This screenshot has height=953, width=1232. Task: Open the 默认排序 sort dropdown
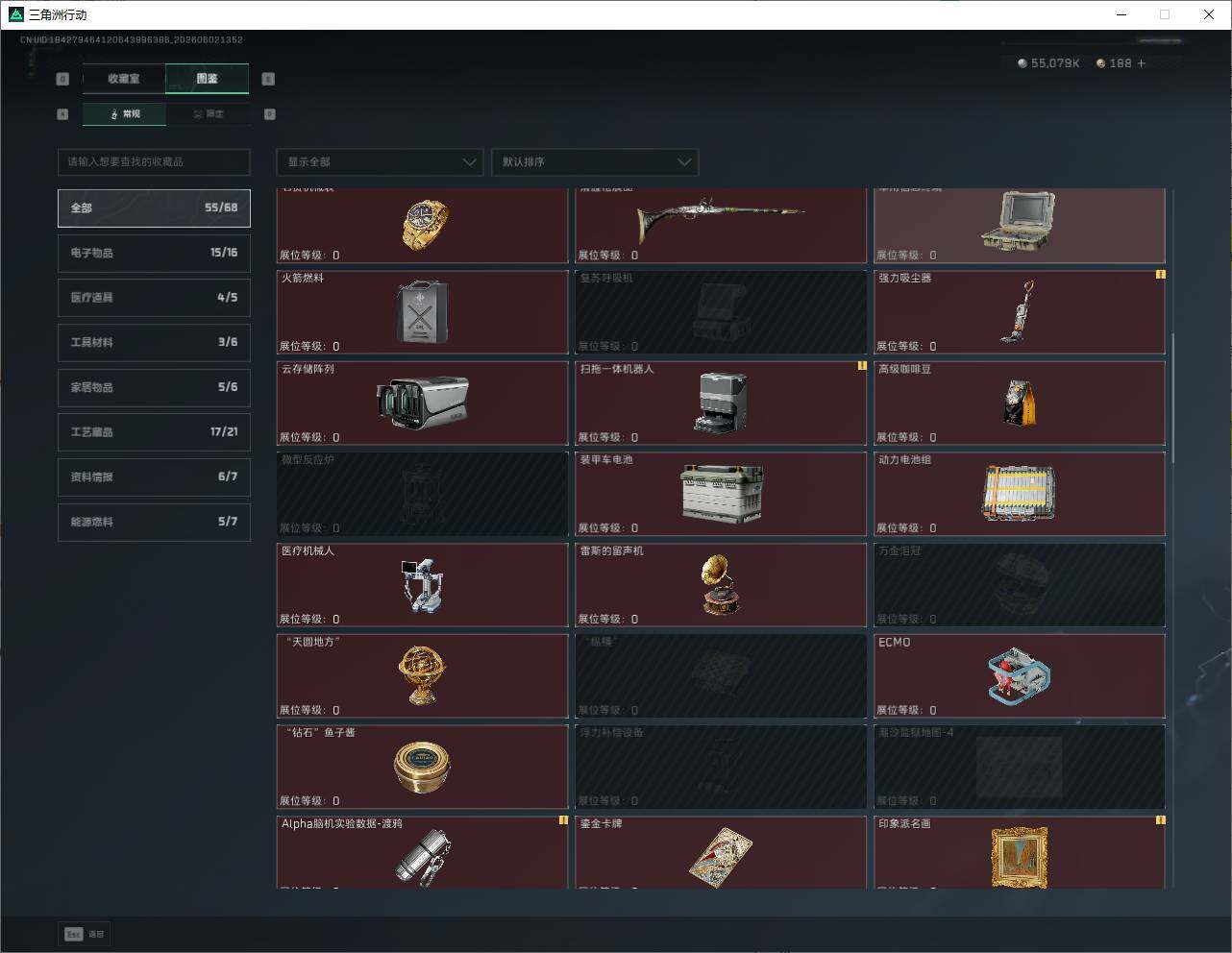pyautogui.click(x=595, y=161)
